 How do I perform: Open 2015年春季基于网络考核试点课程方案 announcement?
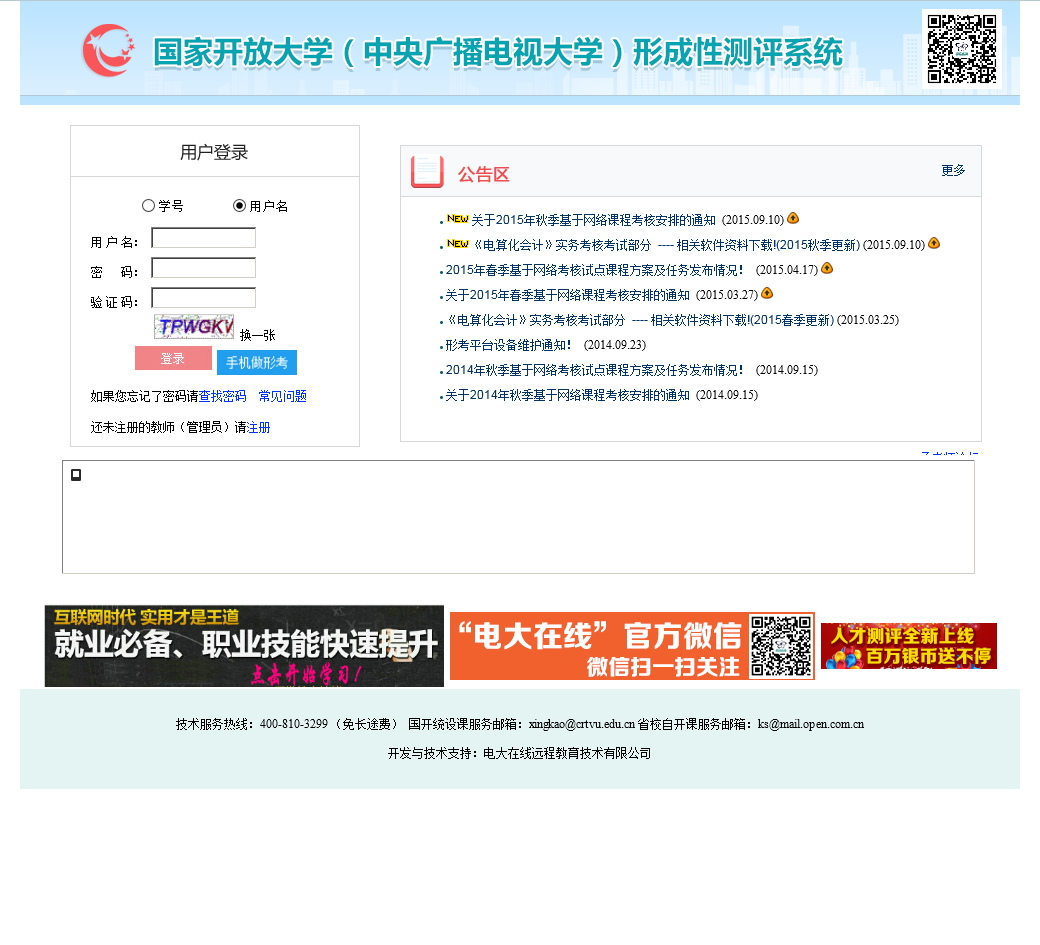click(594, 270)
